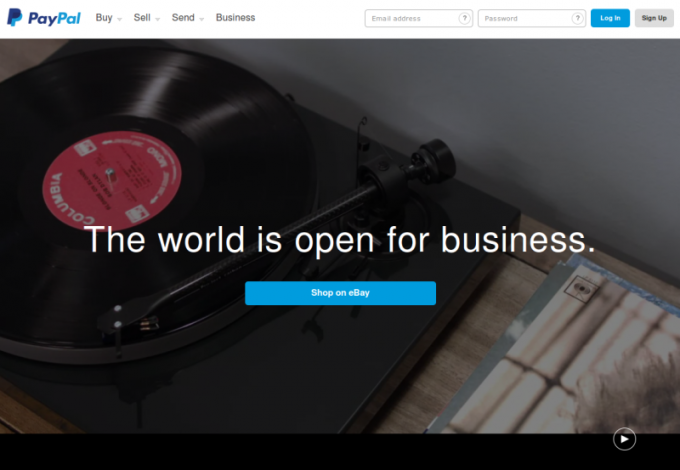The width and height of the screenshot is (680, 470).
Task: Click the help icon in Password field
Action: point(577,18)
